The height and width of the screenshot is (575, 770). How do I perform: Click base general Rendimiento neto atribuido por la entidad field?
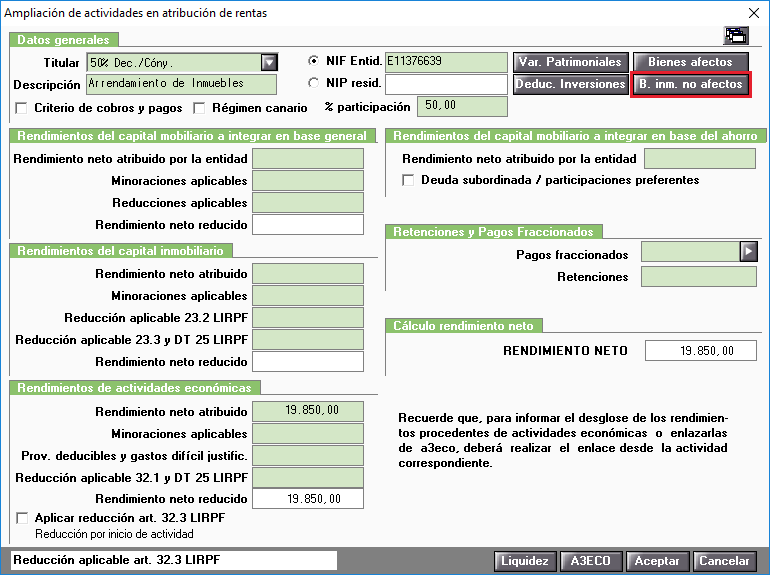click(308, 159)
